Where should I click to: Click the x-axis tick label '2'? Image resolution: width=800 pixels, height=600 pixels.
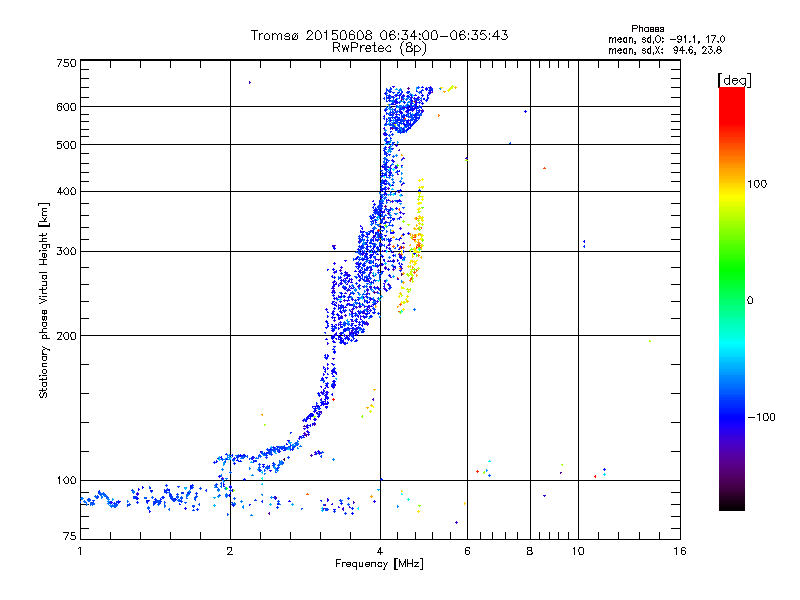click(x=230, y=551)
